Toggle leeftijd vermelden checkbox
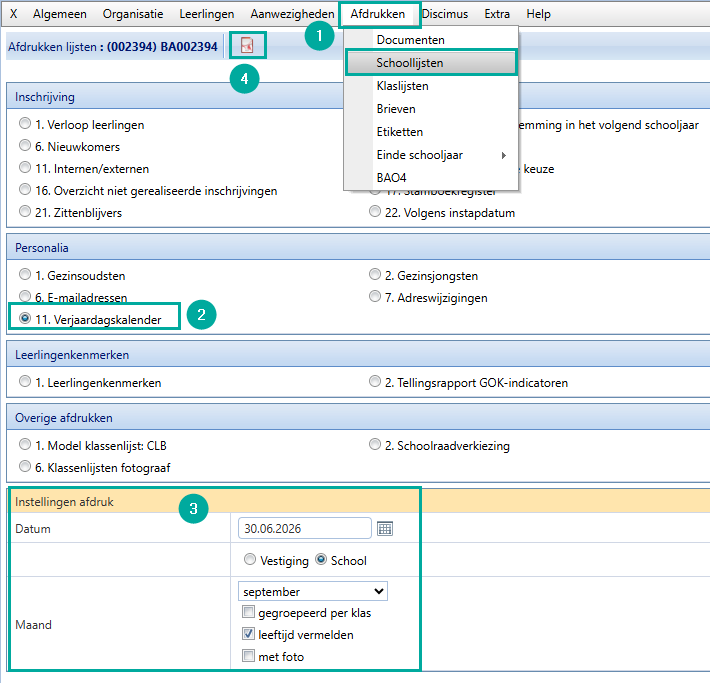The image size is (710, 683). [248, 634]
